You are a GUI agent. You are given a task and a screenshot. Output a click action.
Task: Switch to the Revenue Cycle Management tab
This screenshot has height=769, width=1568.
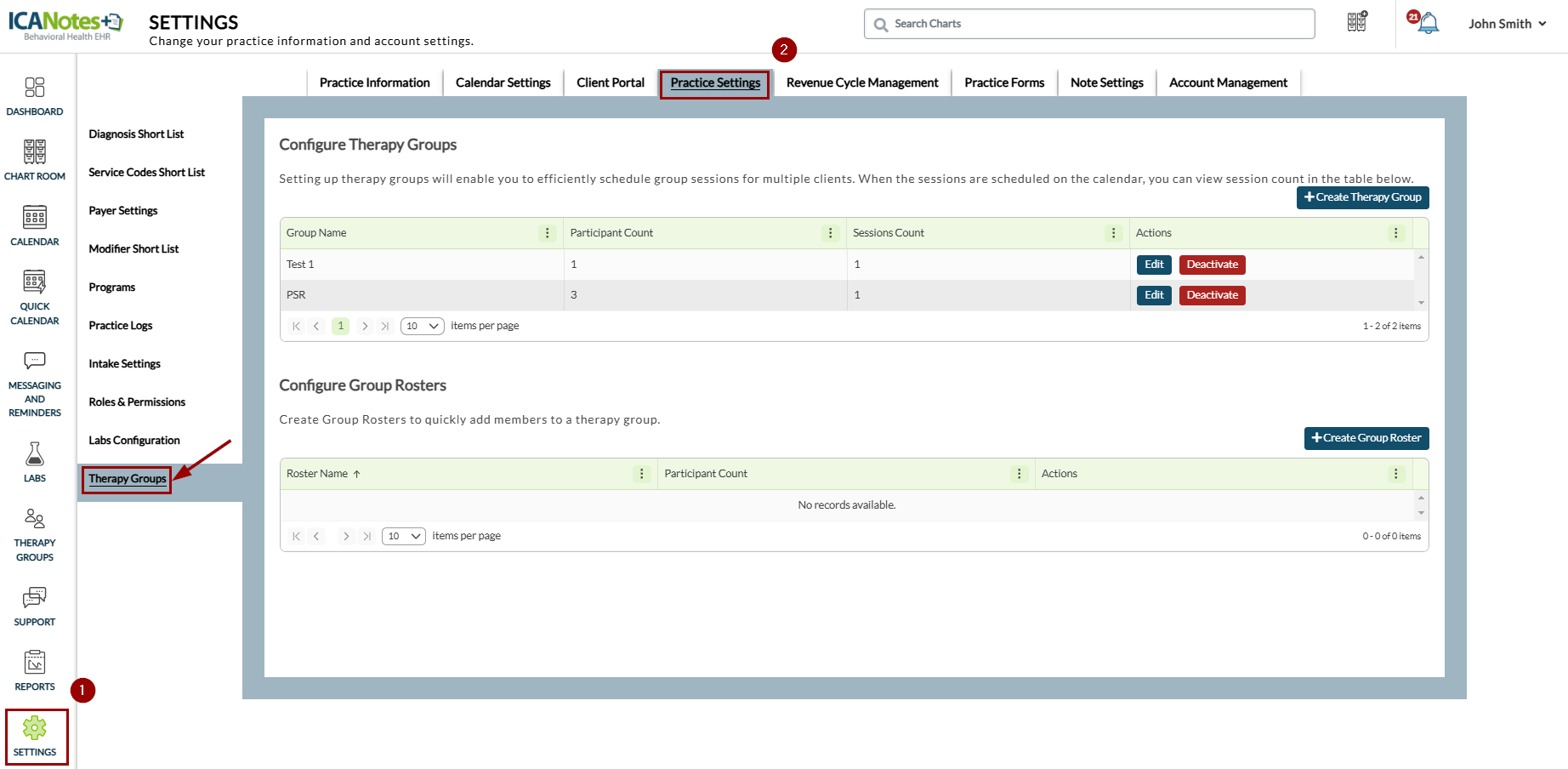coord(862,83)
